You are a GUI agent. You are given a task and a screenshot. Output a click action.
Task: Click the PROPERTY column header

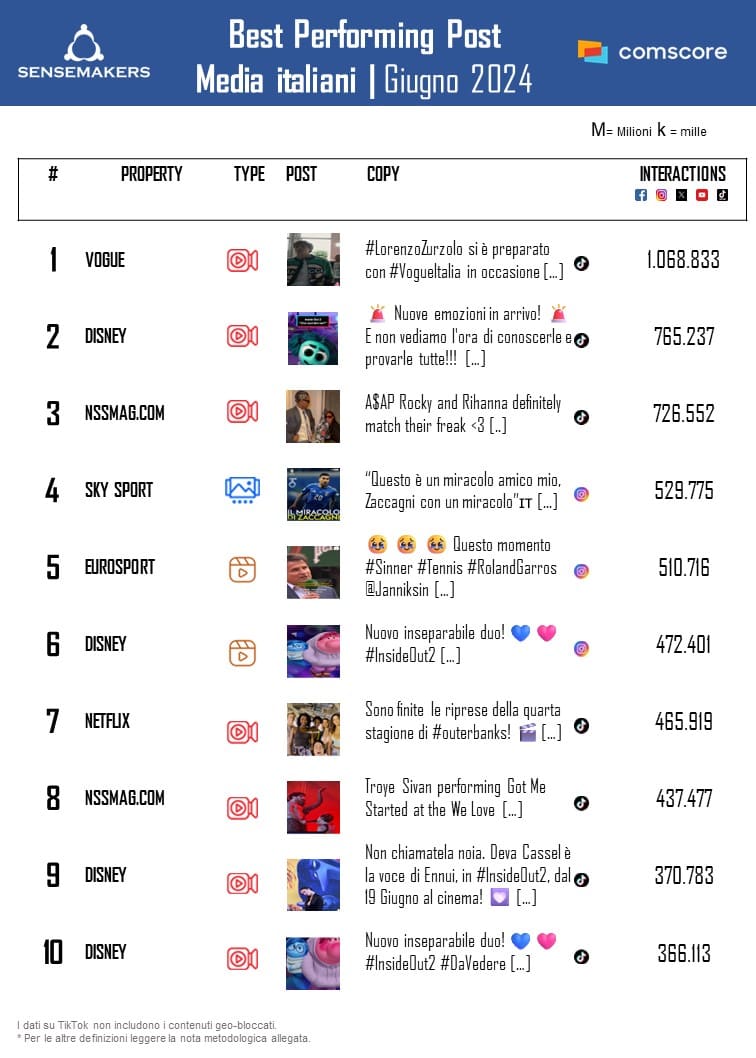click(151, 174)
